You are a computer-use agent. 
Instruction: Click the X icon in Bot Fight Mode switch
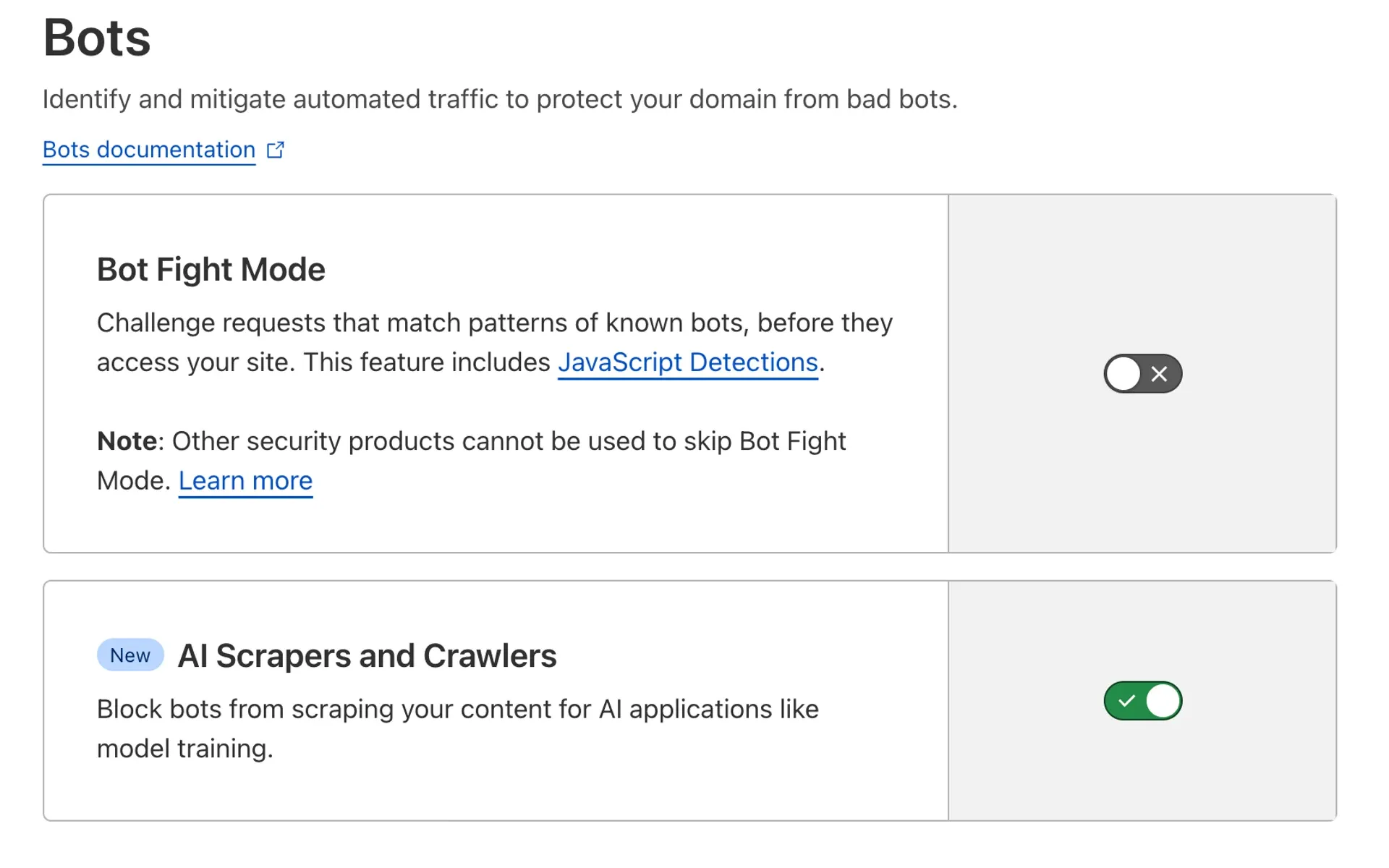click(1159, 374)
